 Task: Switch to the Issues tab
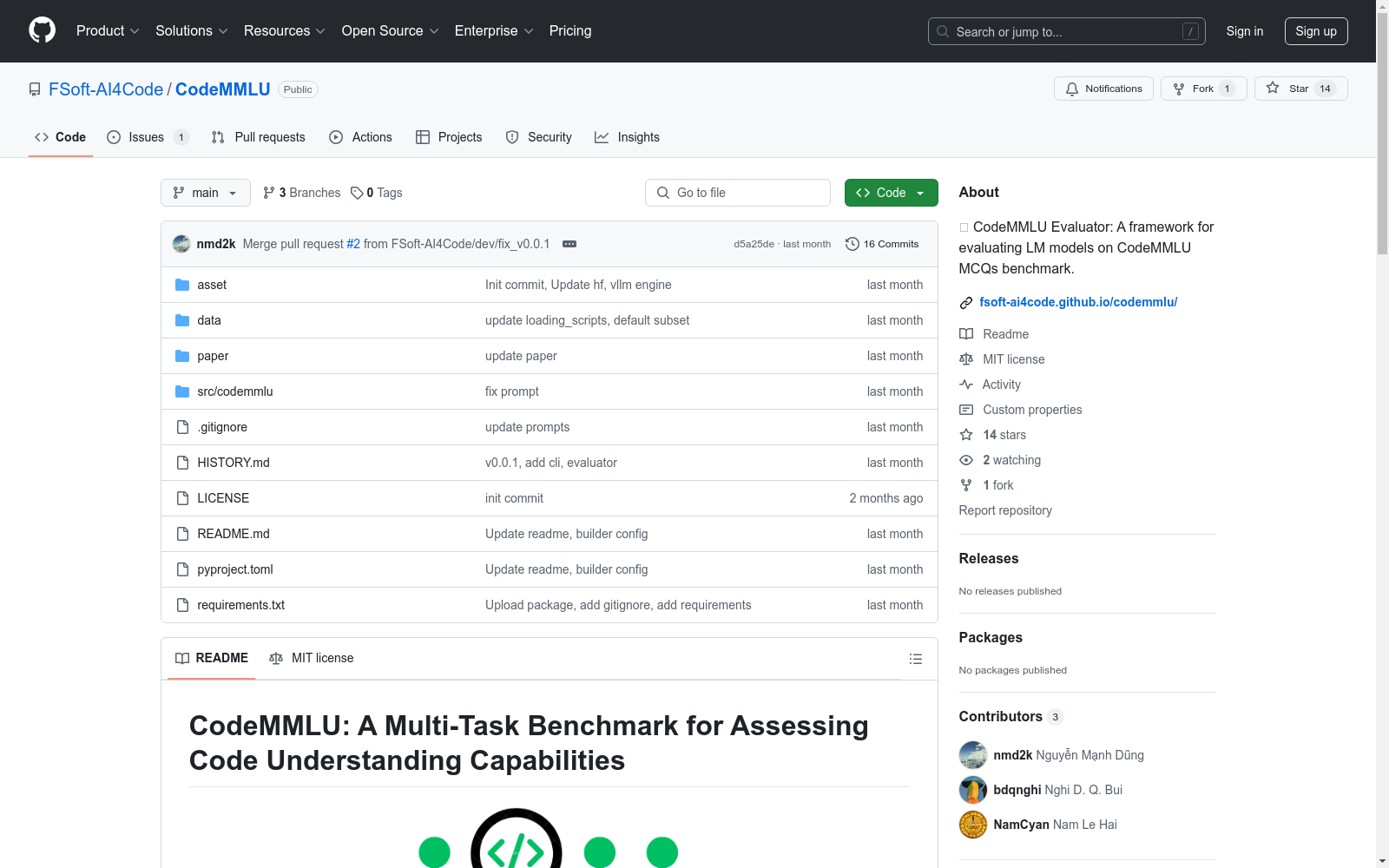point(148,137)
